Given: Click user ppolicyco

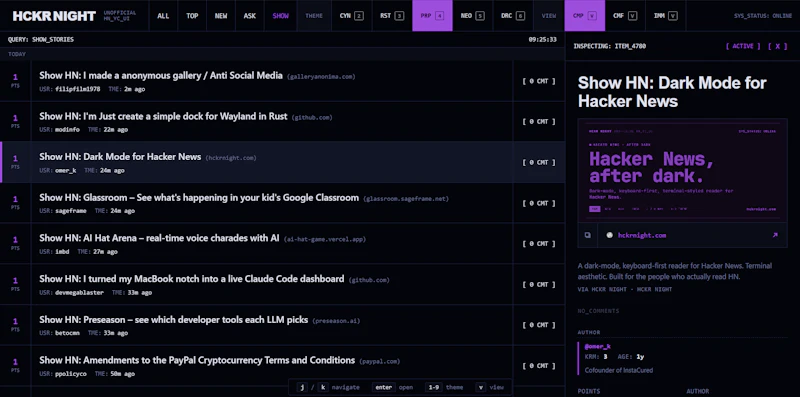Looking at the screenshot, I should click(71, 374).
